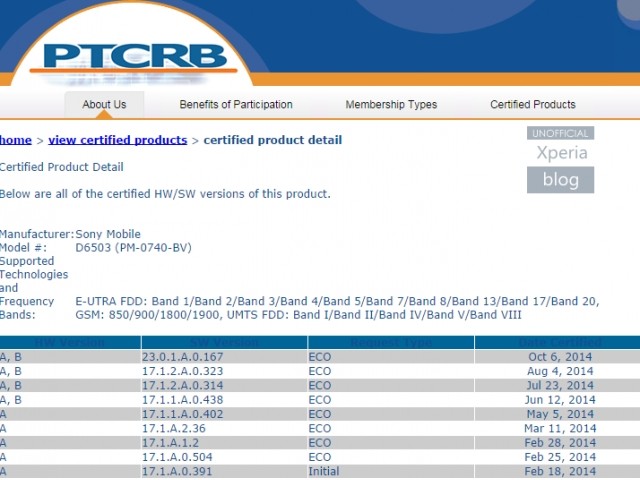Click the Certified Product Detail heading
Image resolution: width=640 pixels, height=480 pixels.
pos(62,167)
